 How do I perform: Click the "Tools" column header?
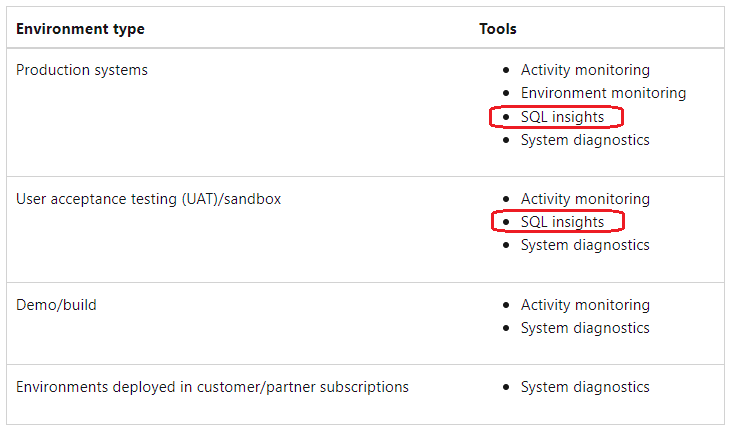[x=498, y=29]
